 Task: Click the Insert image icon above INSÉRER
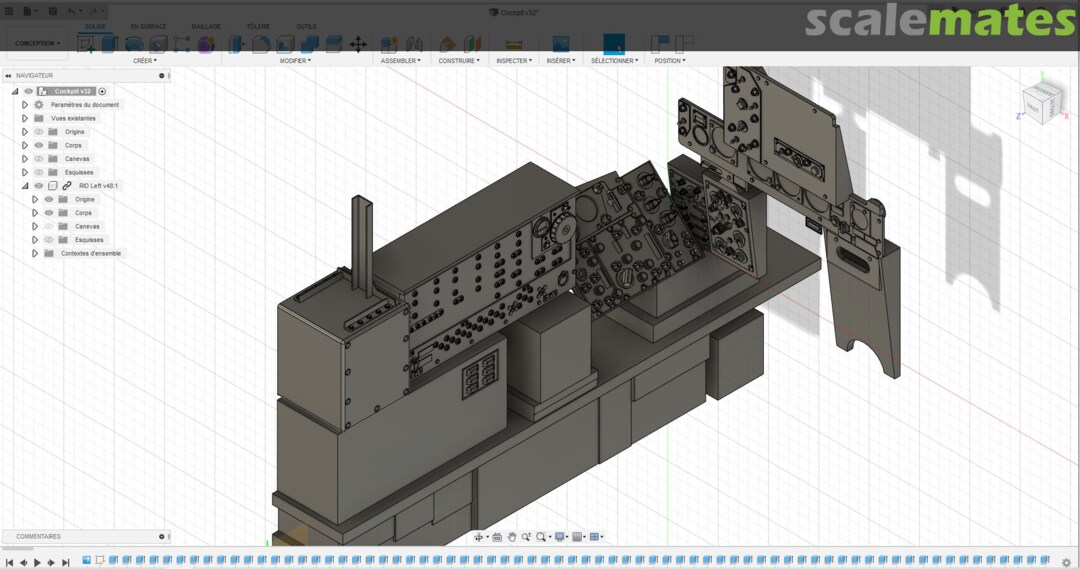[561, 44]
